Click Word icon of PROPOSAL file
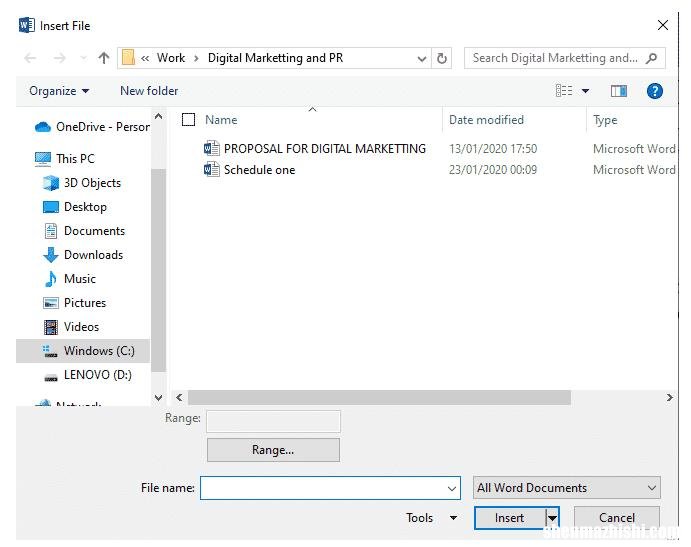 click(212, 149)
